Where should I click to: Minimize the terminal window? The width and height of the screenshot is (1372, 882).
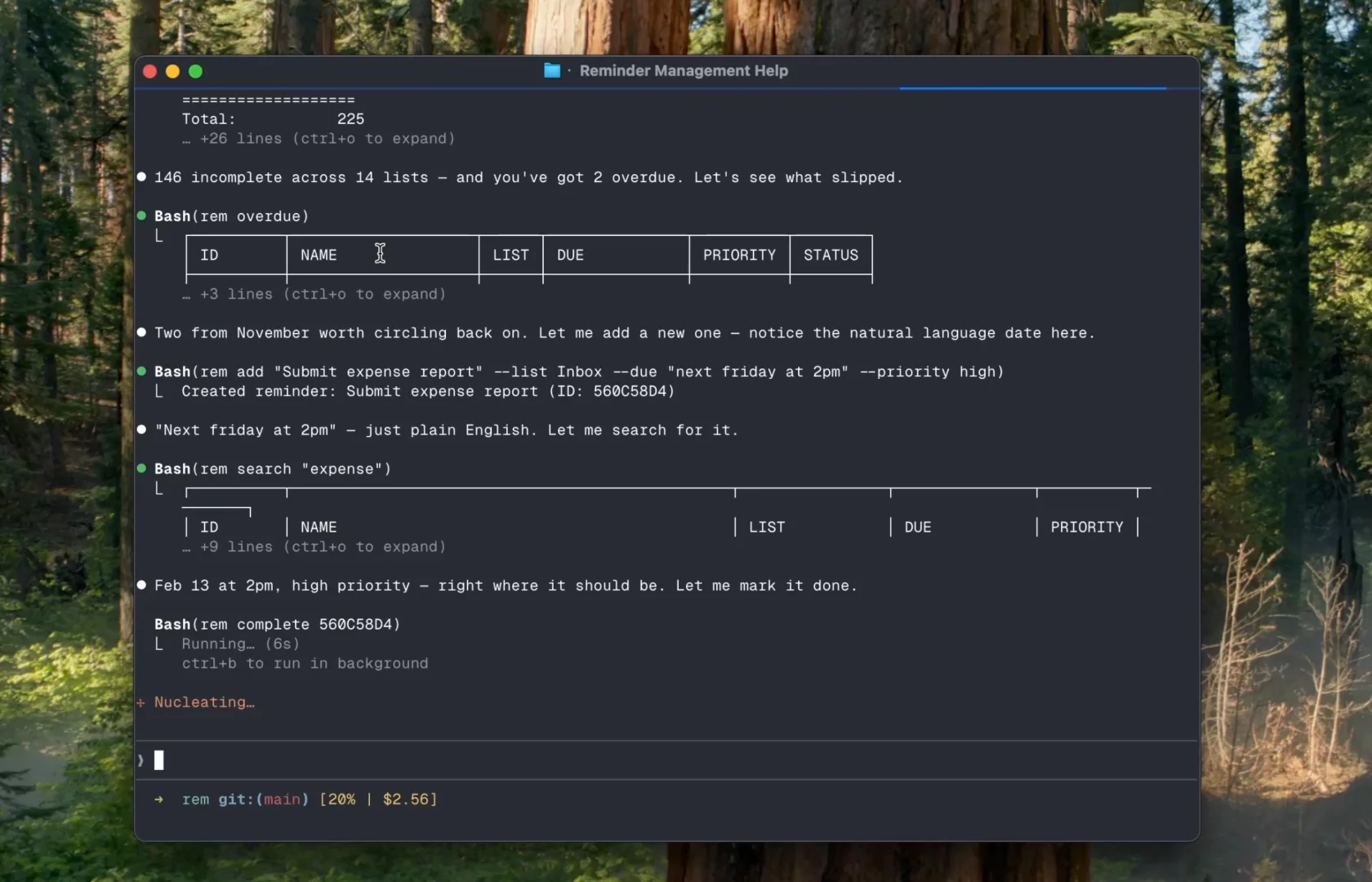click(172, 71)
